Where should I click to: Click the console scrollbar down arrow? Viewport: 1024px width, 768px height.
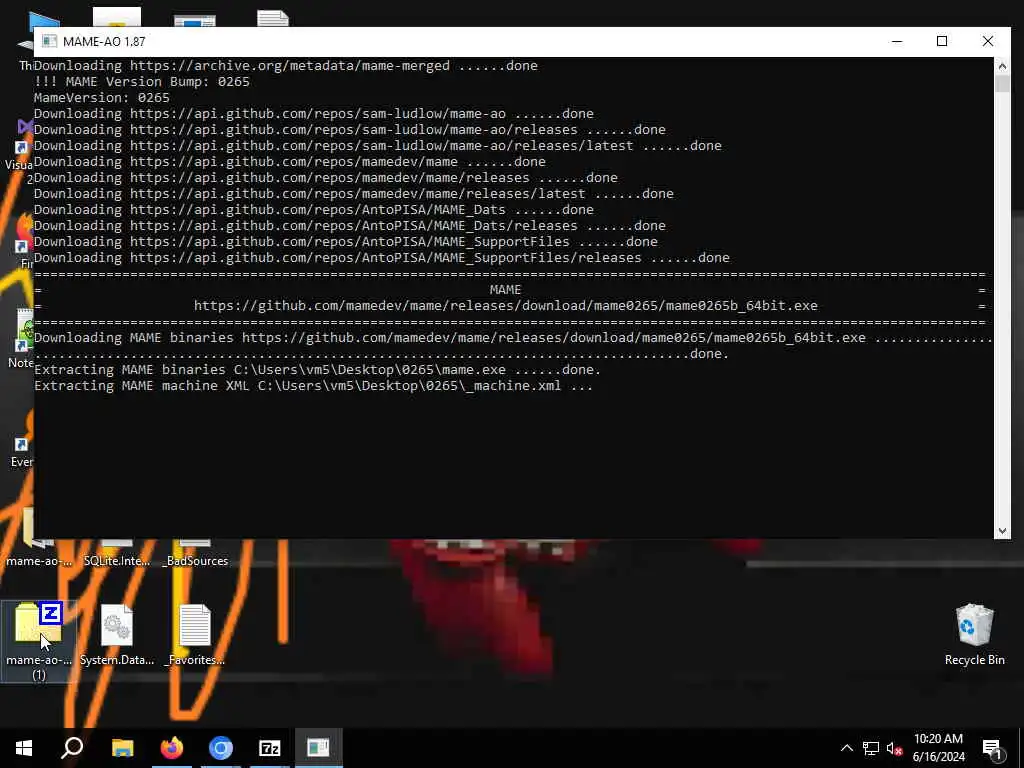tap(1002, 531)
